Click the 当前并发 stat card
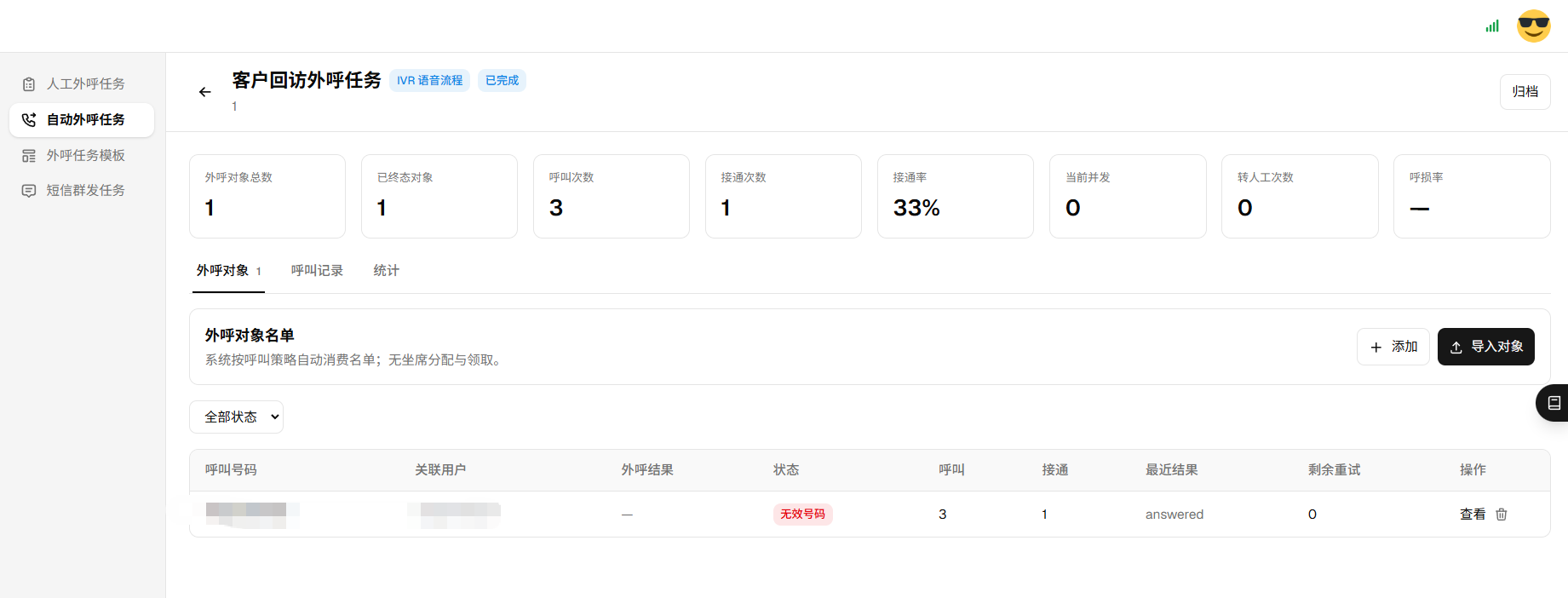Screen dimensions: 1568x598 pos(1128,196)
